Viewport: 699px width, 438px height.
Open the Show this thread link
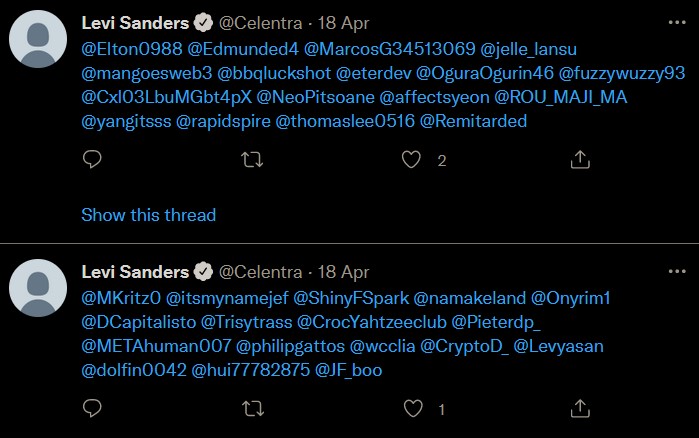click(x=148, y=215)
